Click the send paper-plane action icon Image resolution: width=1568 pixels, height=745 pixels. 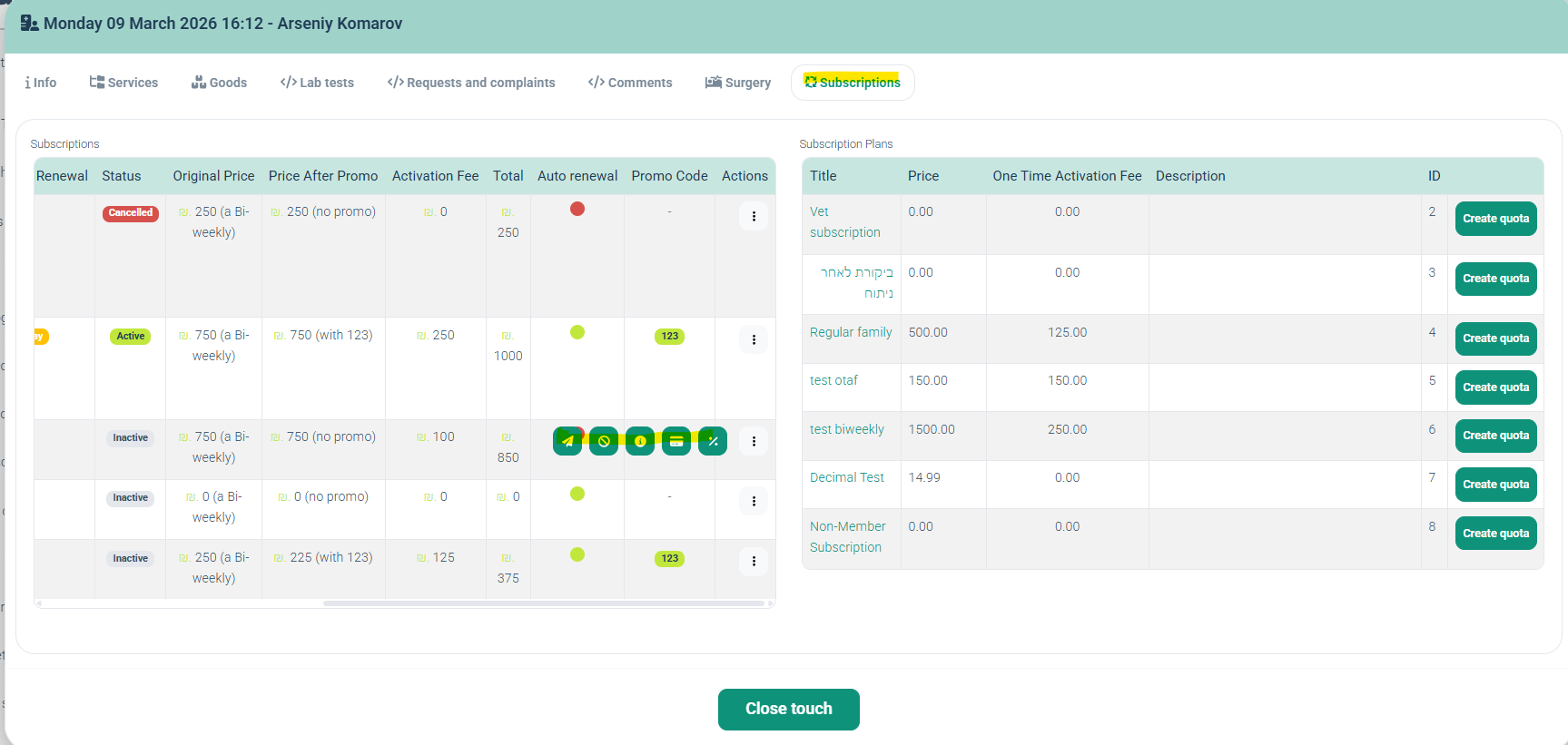point(567,441)
